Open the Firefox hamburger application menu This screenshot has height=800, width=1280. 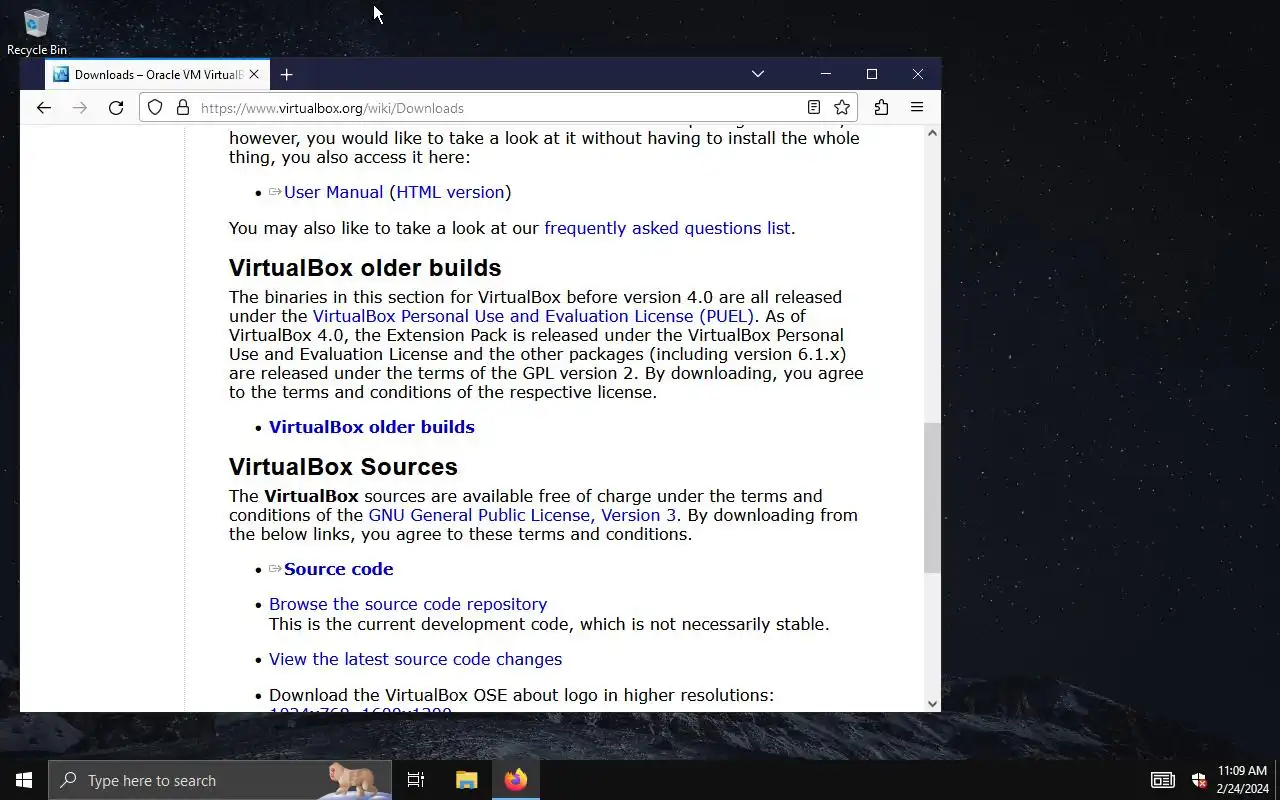tap(916, 108)
